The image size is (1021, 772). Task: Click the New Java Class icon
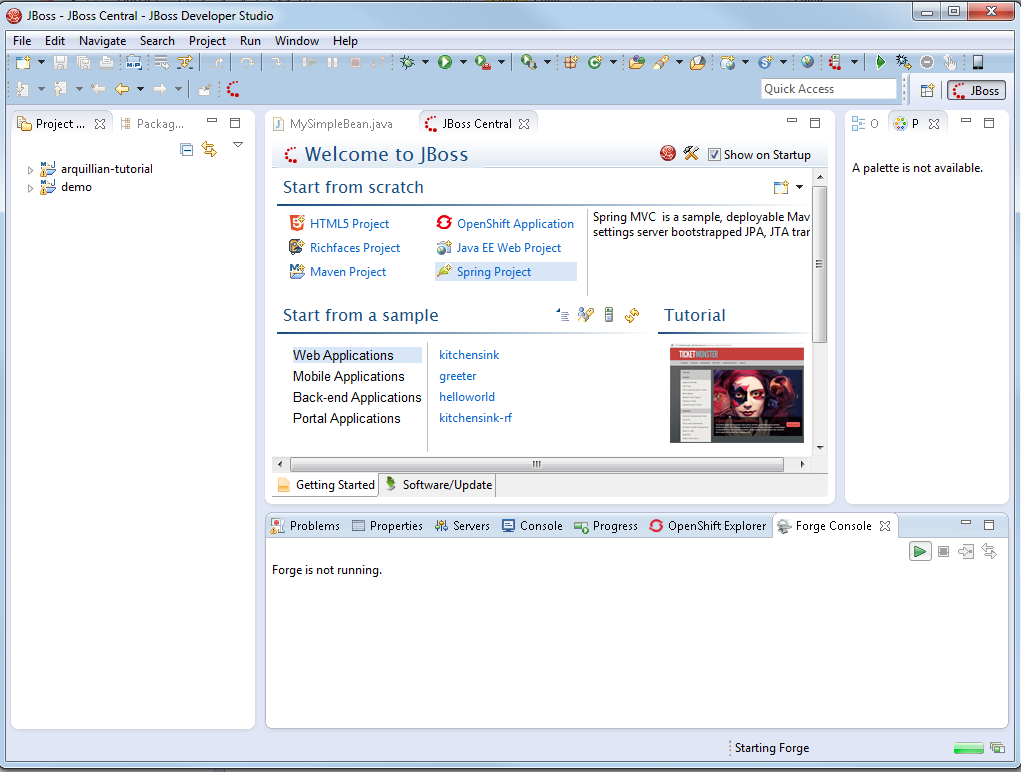(x=594, y=62)
